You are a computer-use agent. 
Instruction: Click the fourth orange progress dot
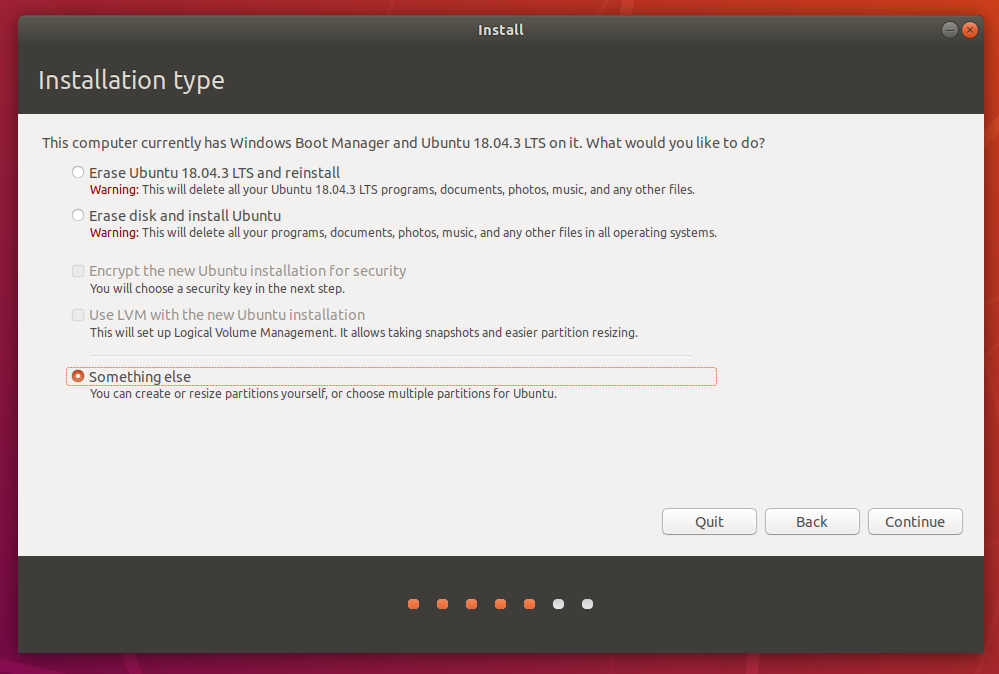tap(500, 604)
